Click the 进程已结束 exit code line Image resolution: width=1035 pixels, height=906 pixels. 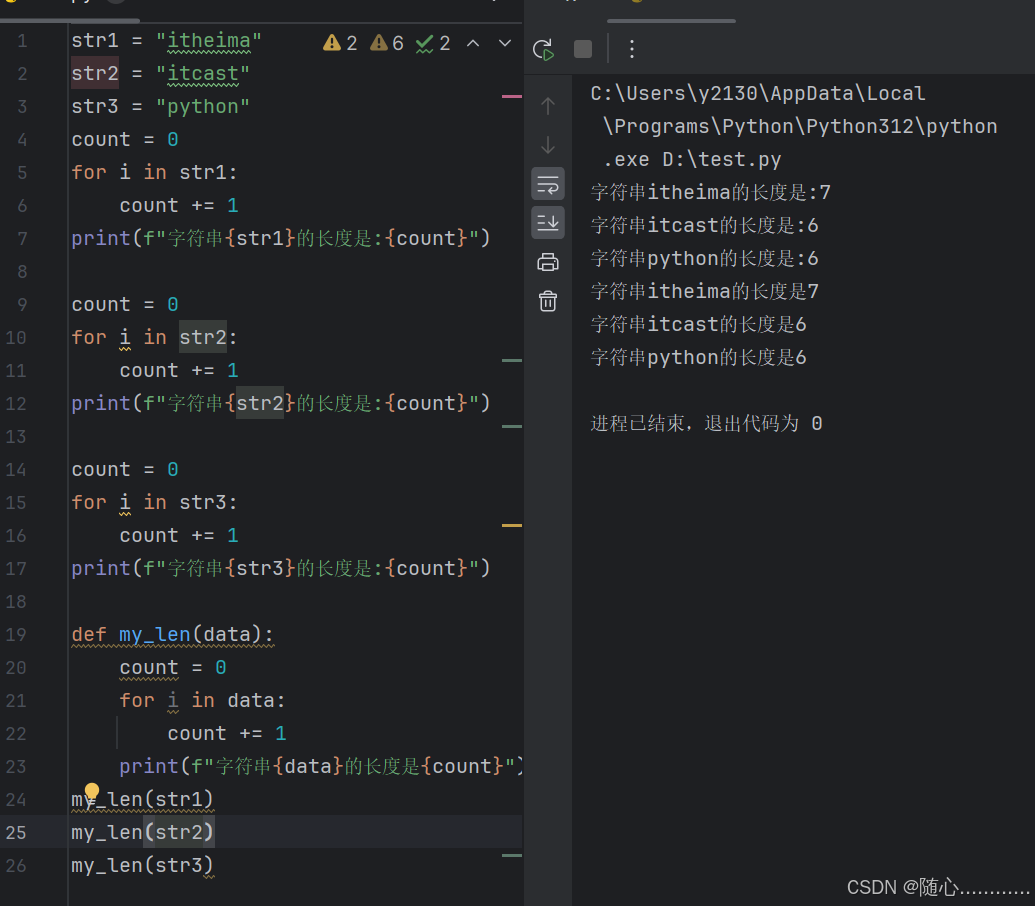[x=706, y=424]
